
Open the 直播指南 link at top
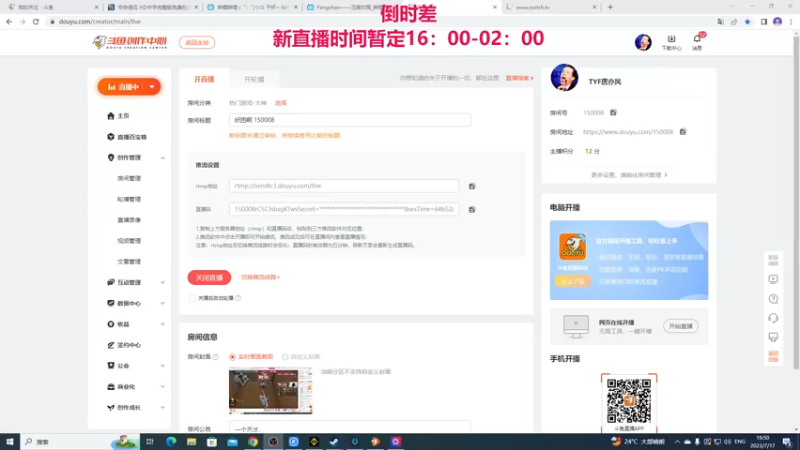point(519,78)
